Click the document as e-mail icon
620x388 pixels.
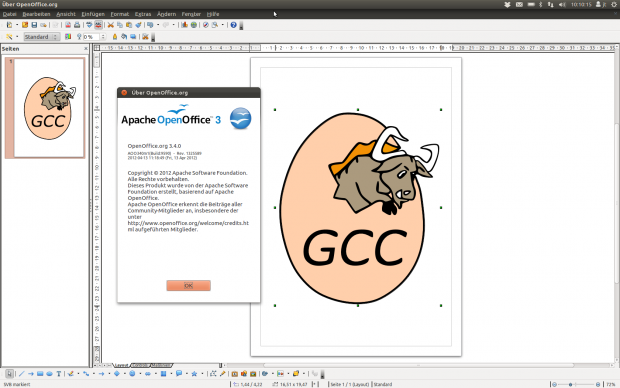pyautogui.click(x=43, y=25)
